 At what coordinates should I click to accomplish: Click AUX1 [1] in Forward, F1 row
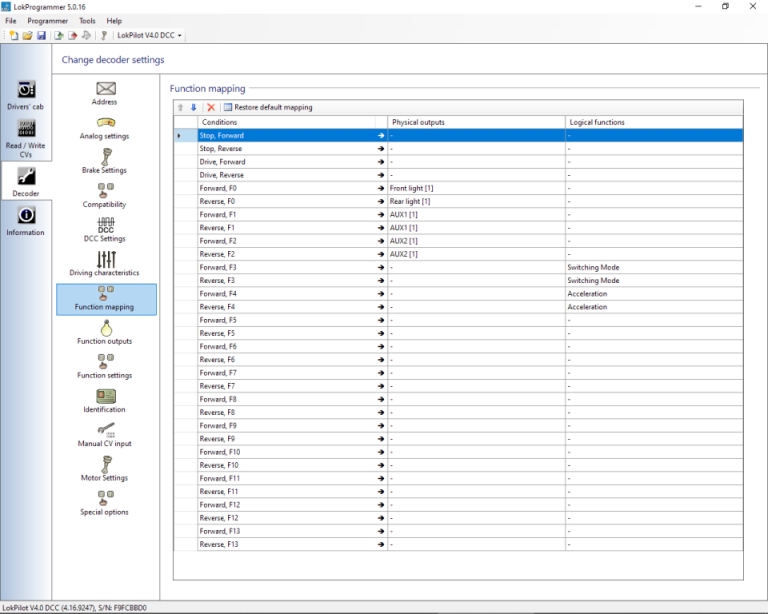[476, 214]
